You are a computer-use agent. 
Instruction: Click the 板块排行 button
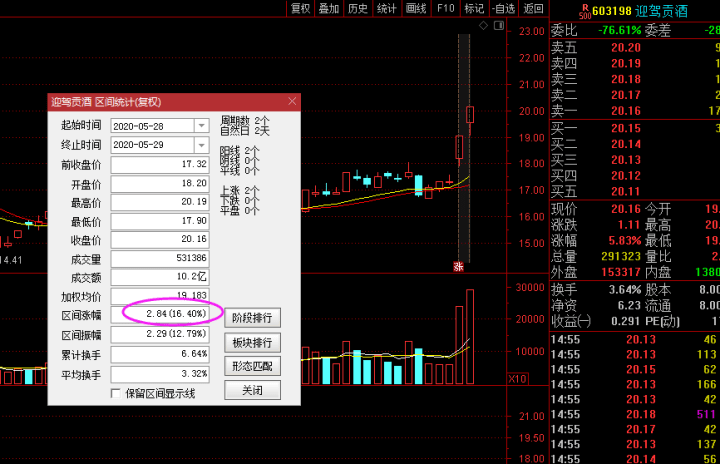pyautogui.click(x=252, y=342)
